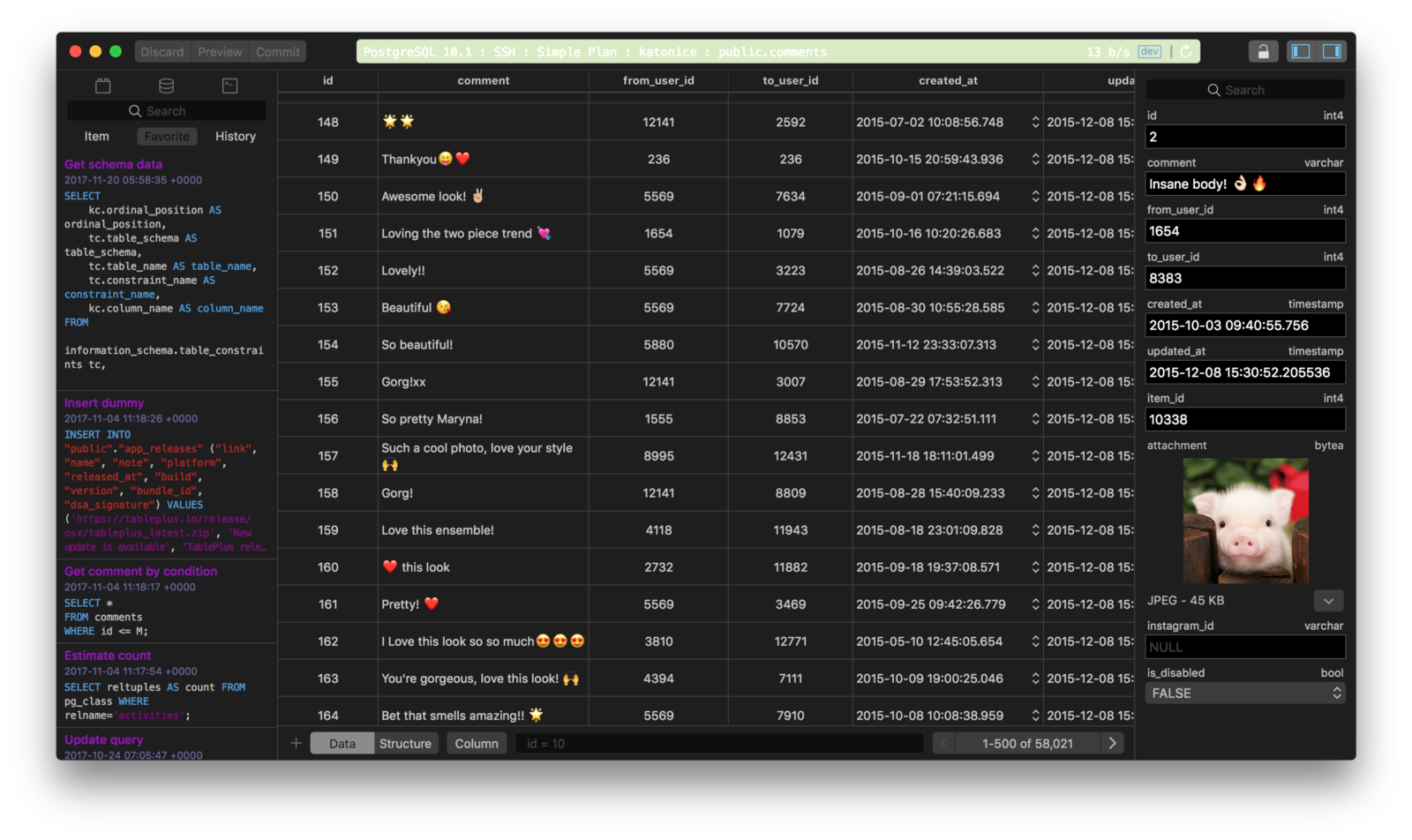The width and height of the screenshot is (1412, 840).
Task: Click the left sidebar search magnifier icon
Action: 135,111
